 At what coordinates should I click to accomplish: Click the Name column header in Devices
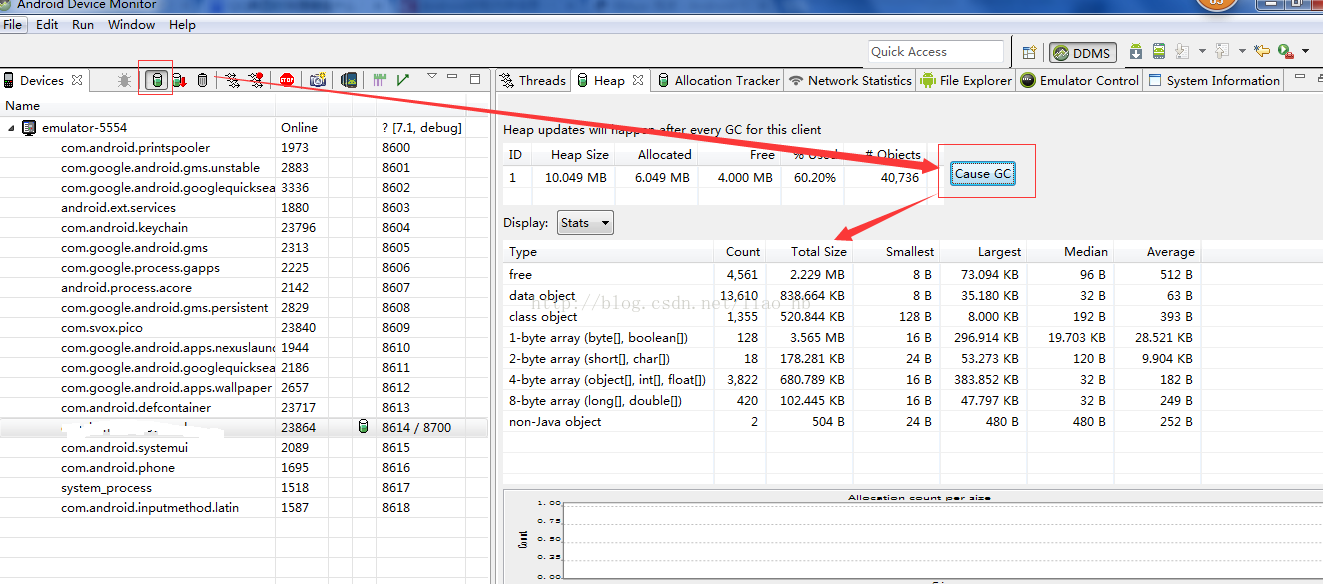(138, 105)
